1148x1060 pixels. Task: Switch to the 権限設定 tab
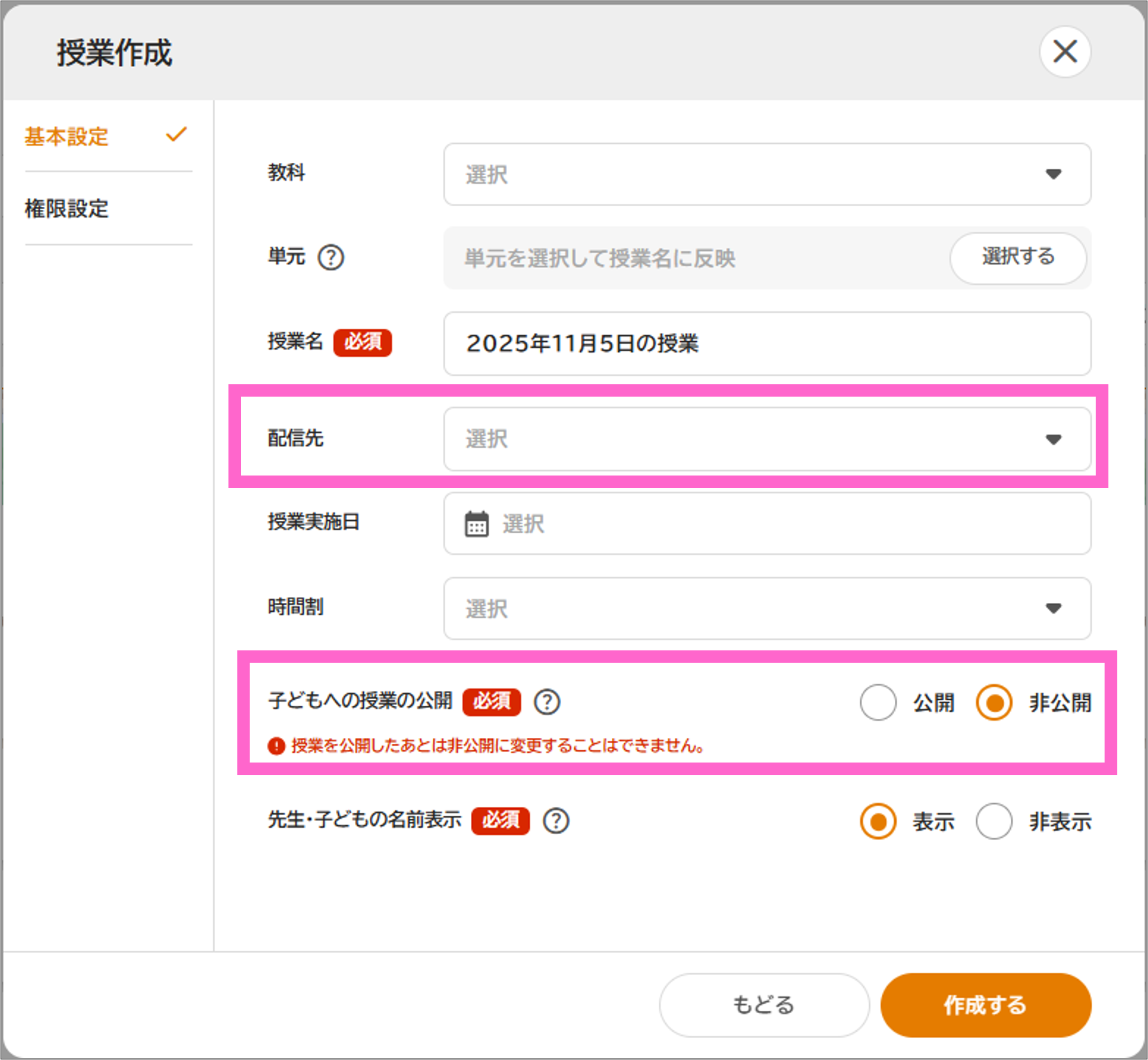pos(67,209)
